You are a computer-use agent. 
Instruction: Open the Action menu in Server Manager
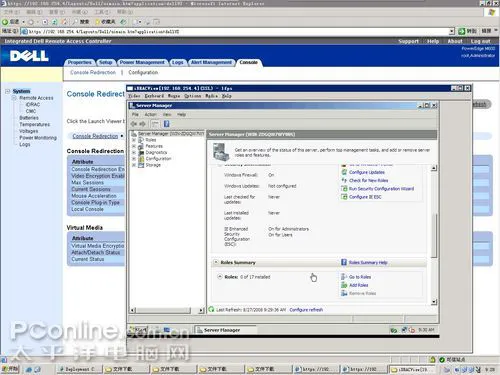coord(150,114)
